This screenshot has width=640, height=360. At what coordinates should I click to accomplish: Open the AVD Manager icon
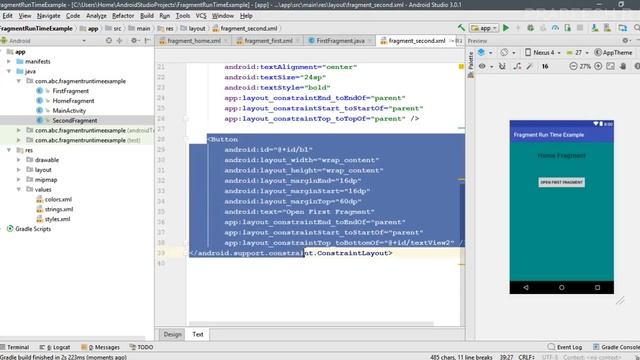coord(607,28)
